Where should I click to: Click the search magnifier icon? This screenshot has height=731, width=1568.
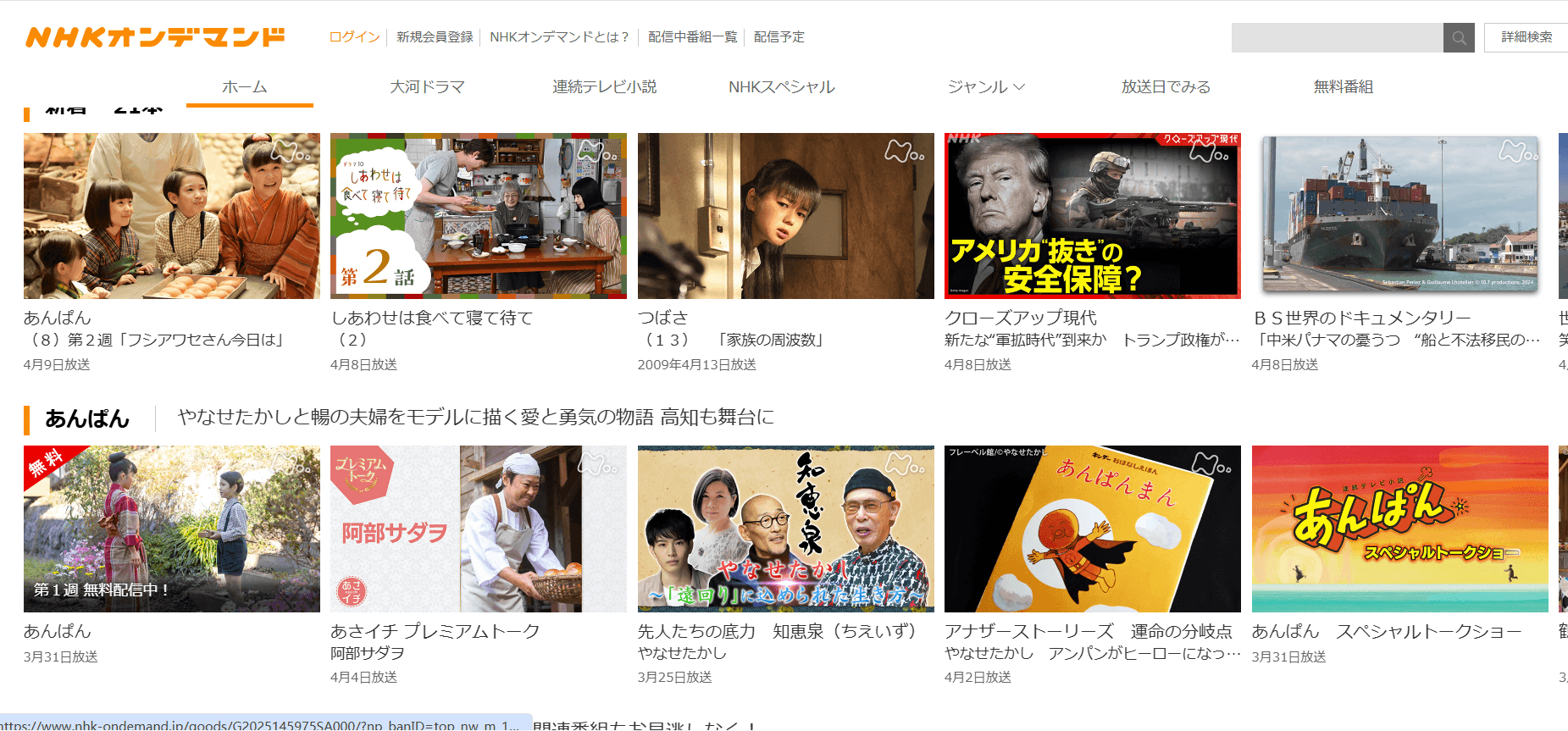(x=1459, y=37)
